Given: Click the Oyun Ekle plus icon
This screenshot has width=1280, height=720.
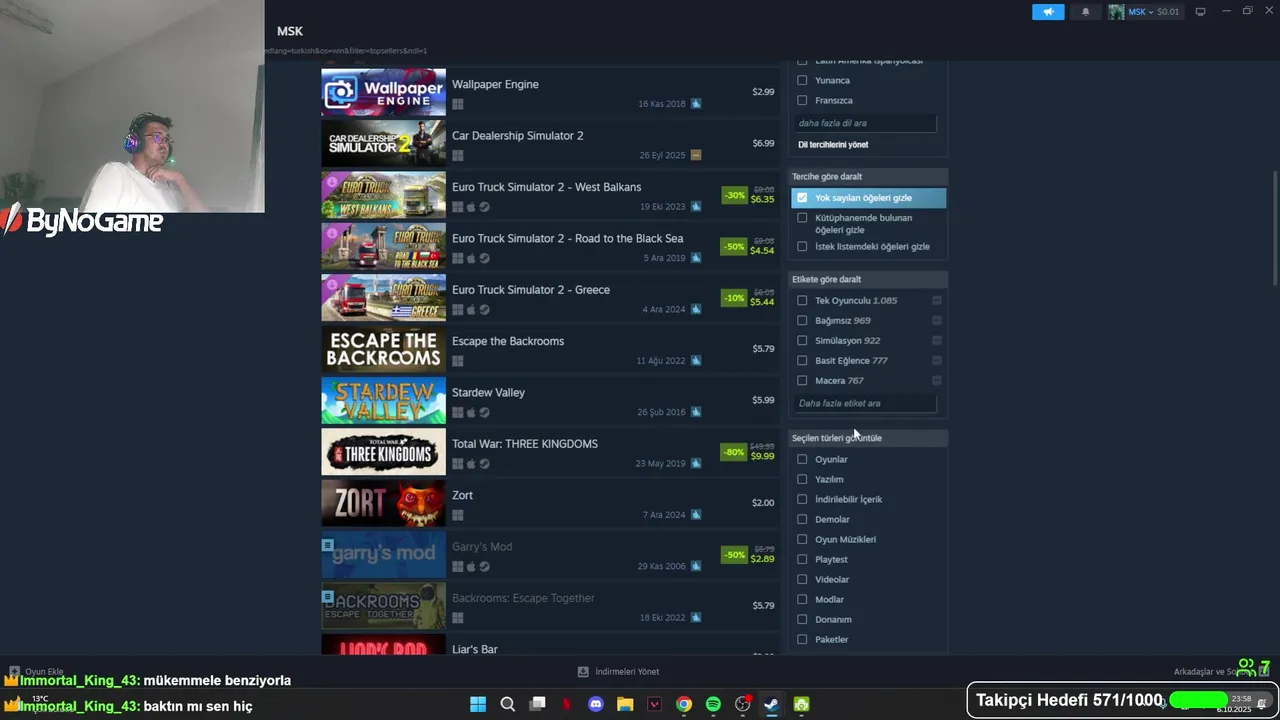Looking at the screenshot, I should pos(14,672).
